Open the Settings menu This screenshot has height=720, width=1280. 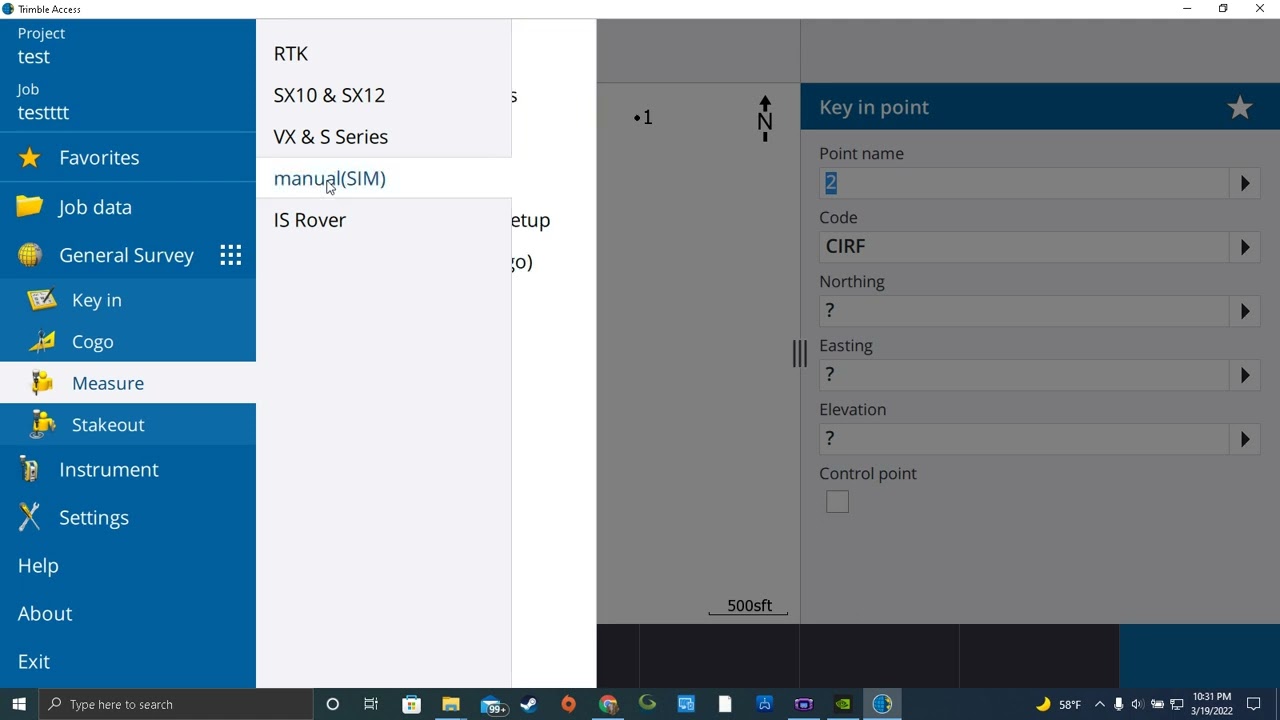click(128, 517)
